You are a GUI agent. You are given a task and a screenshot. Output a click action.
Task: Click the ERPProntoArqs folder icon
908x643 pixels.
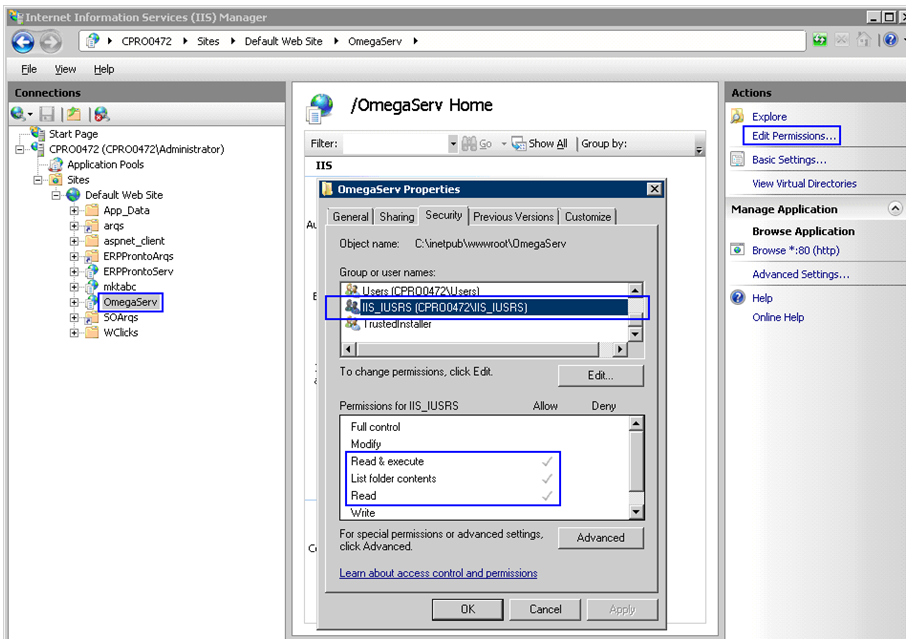click(x=91, y=256)
